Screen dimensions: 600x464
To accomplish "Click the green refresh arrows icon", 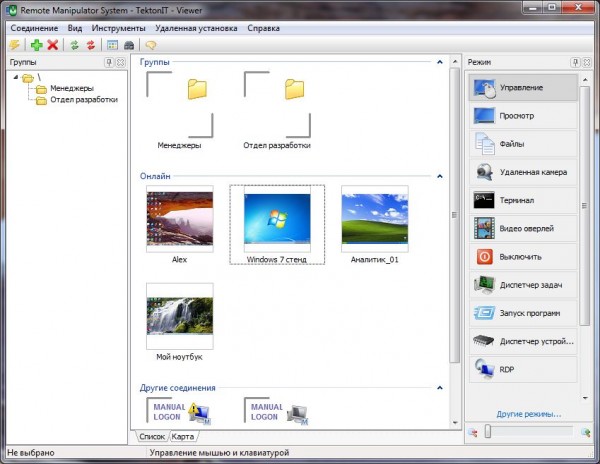I will (x=74, y=46).
